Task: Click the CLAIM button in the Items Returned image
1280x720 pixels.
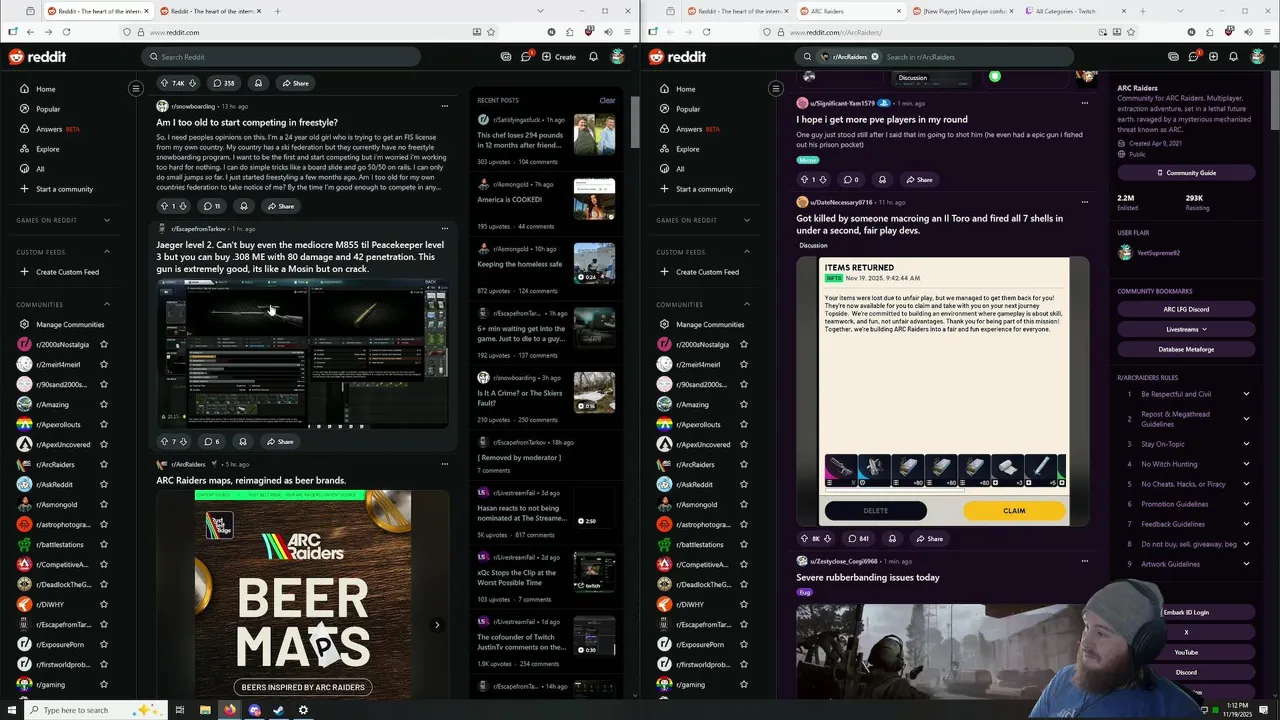Action: point(1014,510)
